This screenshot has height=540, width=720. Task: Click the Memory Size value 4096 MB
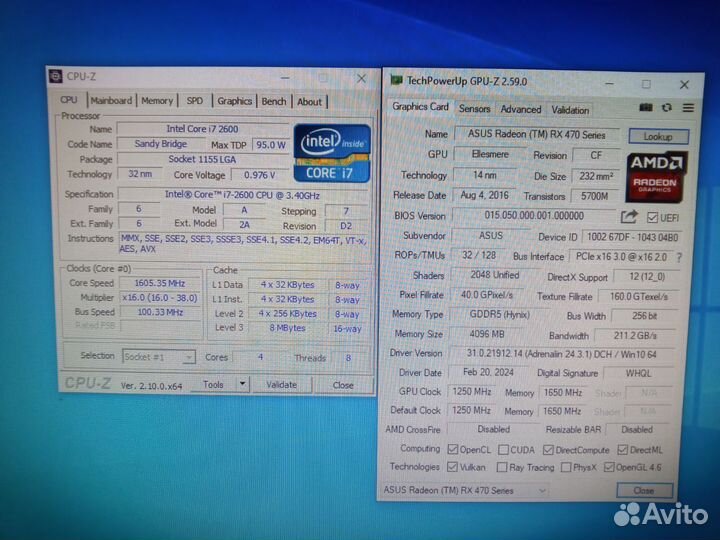click(x=487, y=334)
